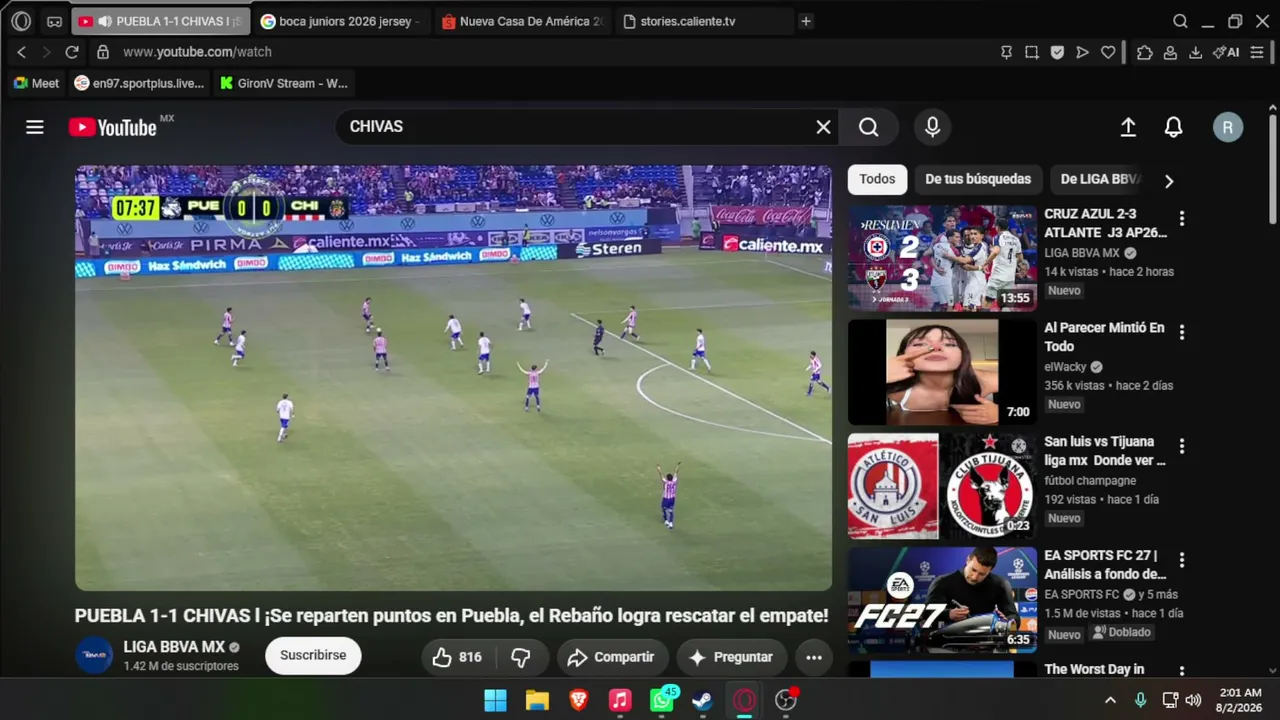Search YouTube by voice with the microphone
Image resolution: width=1280 pixels, height=720 pixels.
point(932,127)
